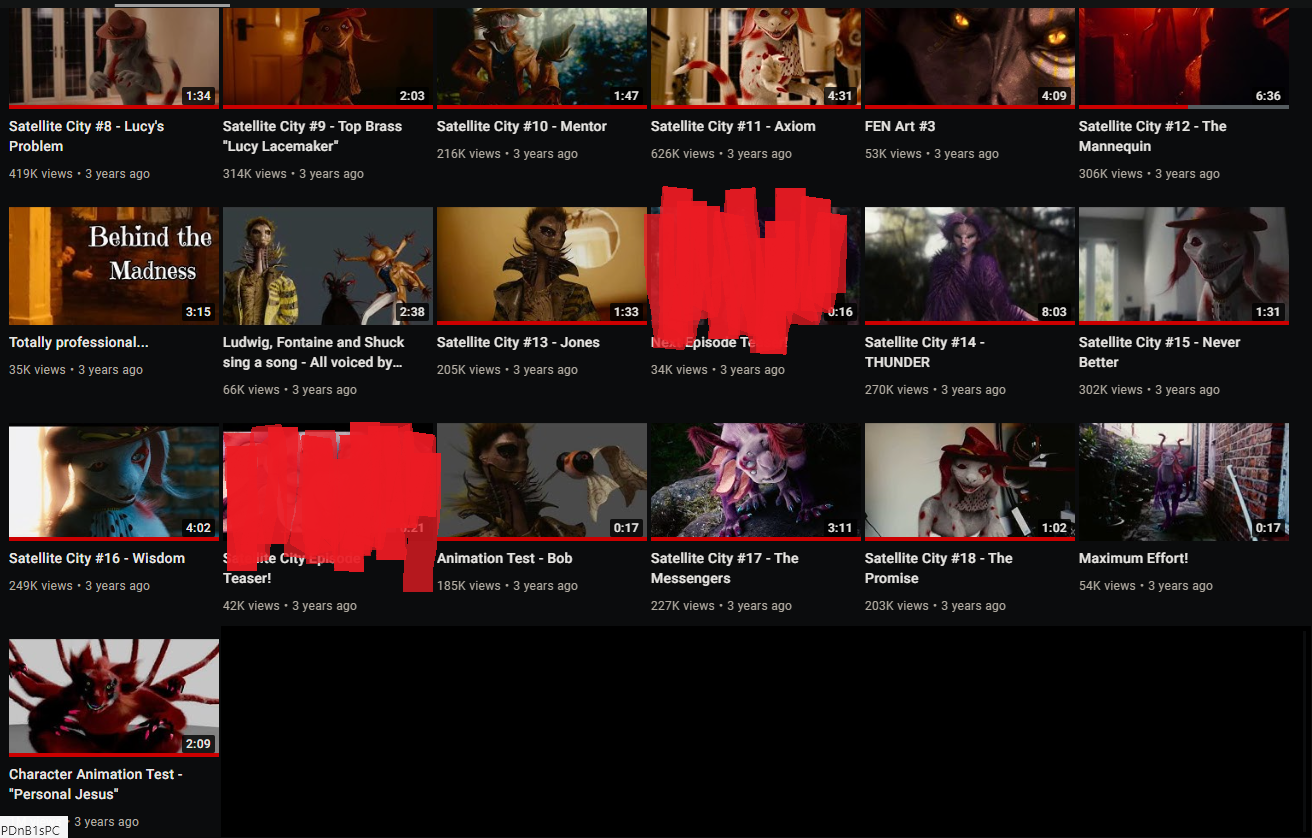Open the Satellite City #13 - Jones thumbnail
The image size is (1312, 838).
(542, 266)
